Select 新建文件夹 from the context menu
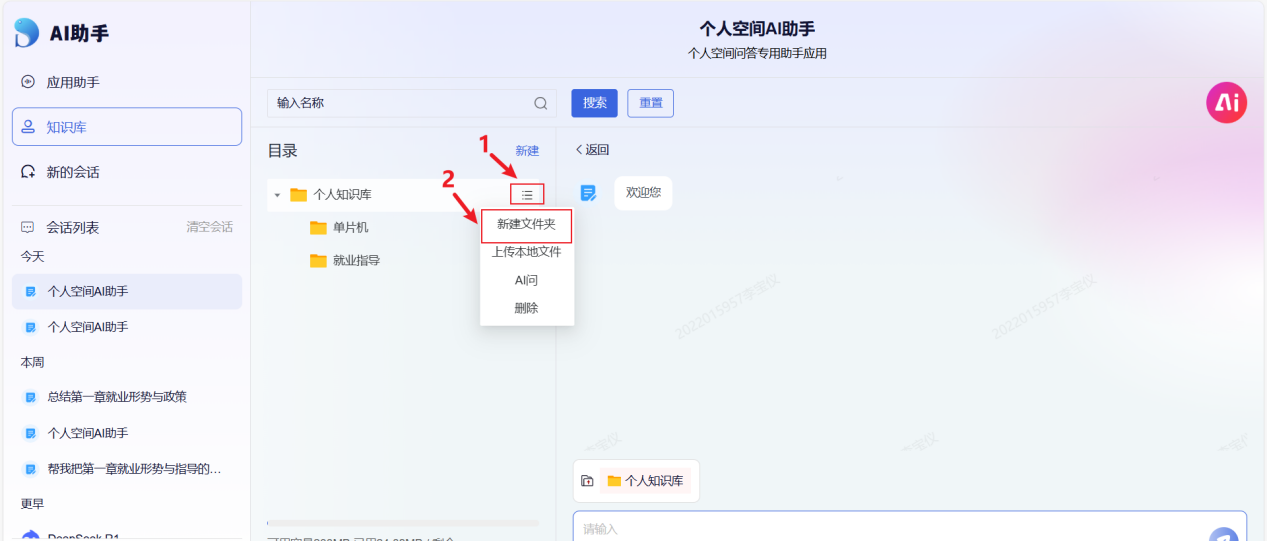The height and width of the screenshot is (541, 1267). click(x=526, y=225)
